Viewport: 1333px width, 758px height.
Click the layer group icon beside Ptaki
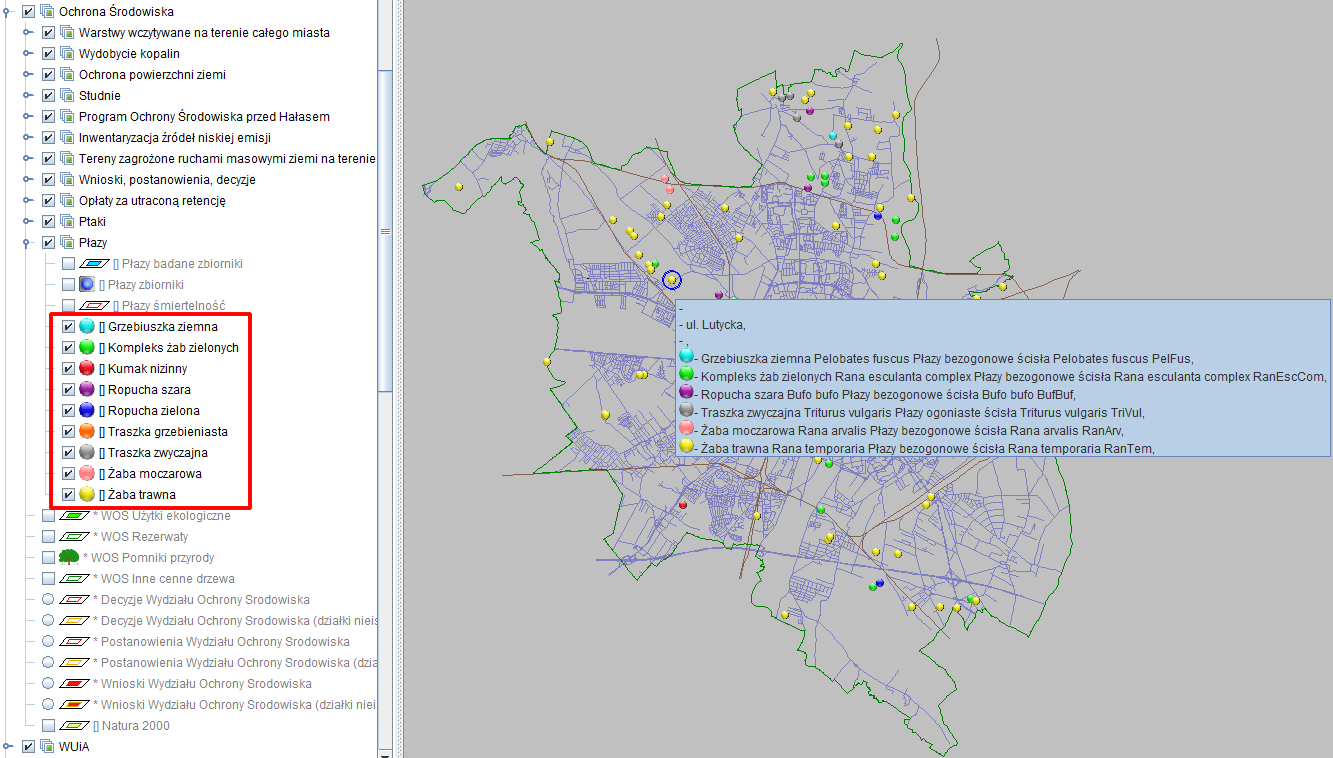tap(67, 221)
